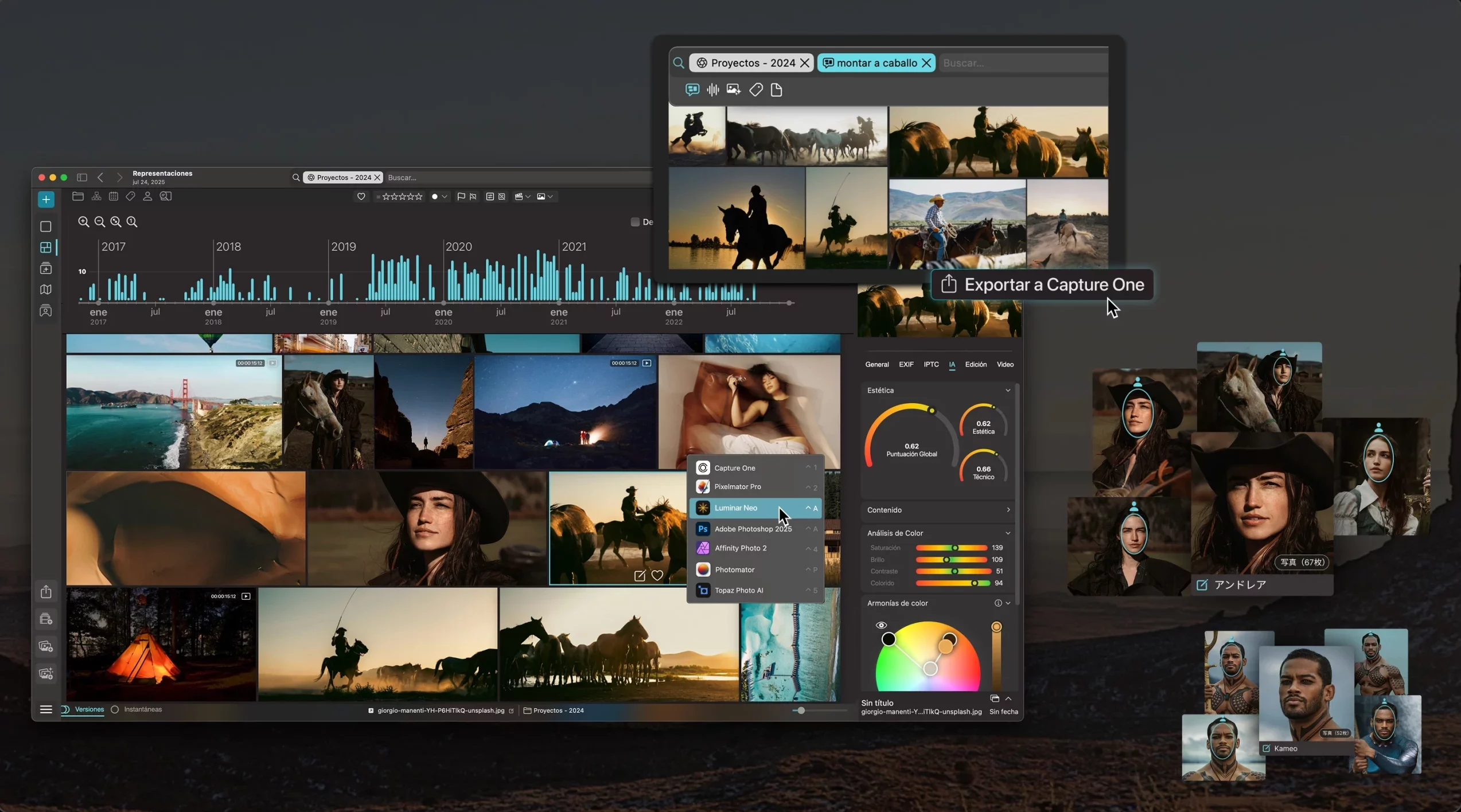This screenshot has height=812, width=1461.
Task: Open the hamburger menu at bottom left
Action: (x=46, y=709)
